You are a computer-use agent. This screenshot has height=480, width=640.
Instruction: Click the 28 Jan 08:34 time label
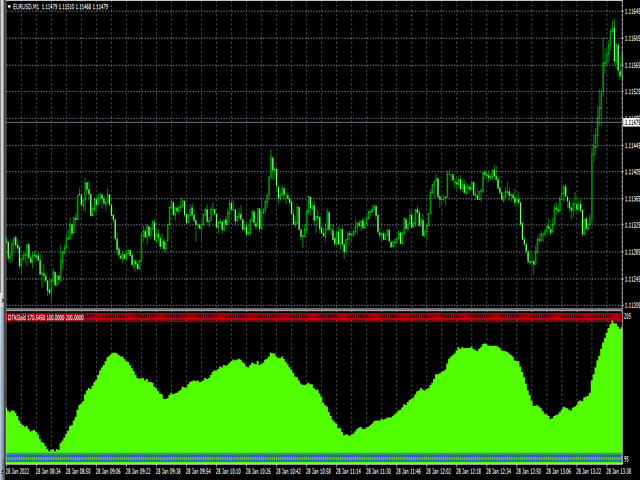point(48,470)
